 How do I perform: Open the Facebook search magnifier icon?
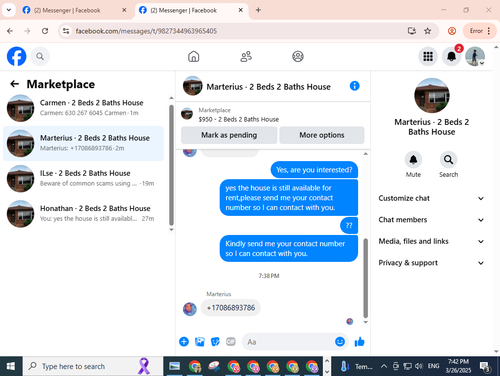pyautogui.click(x=40, y=56)
